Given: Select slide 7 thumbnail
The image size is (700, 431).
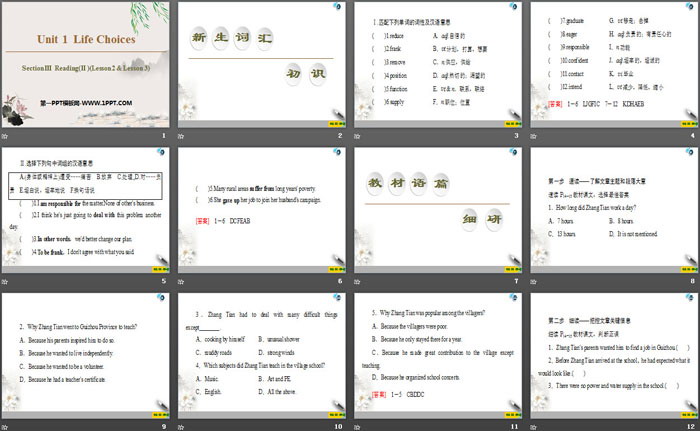Looking at the screenshot, I should click(x=438, y=210).
